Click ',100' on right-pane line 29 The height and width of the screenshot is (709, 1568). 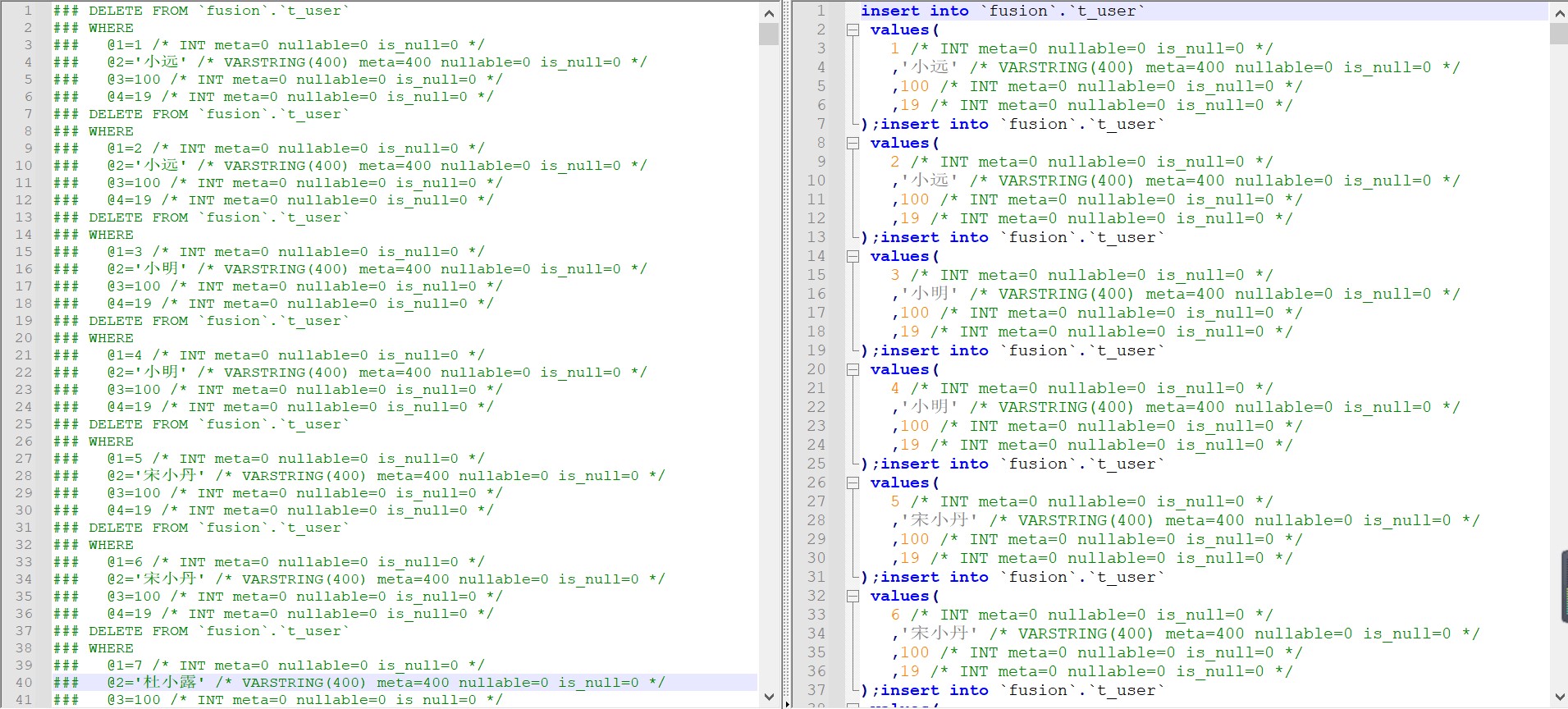click(x=910, y=539)
